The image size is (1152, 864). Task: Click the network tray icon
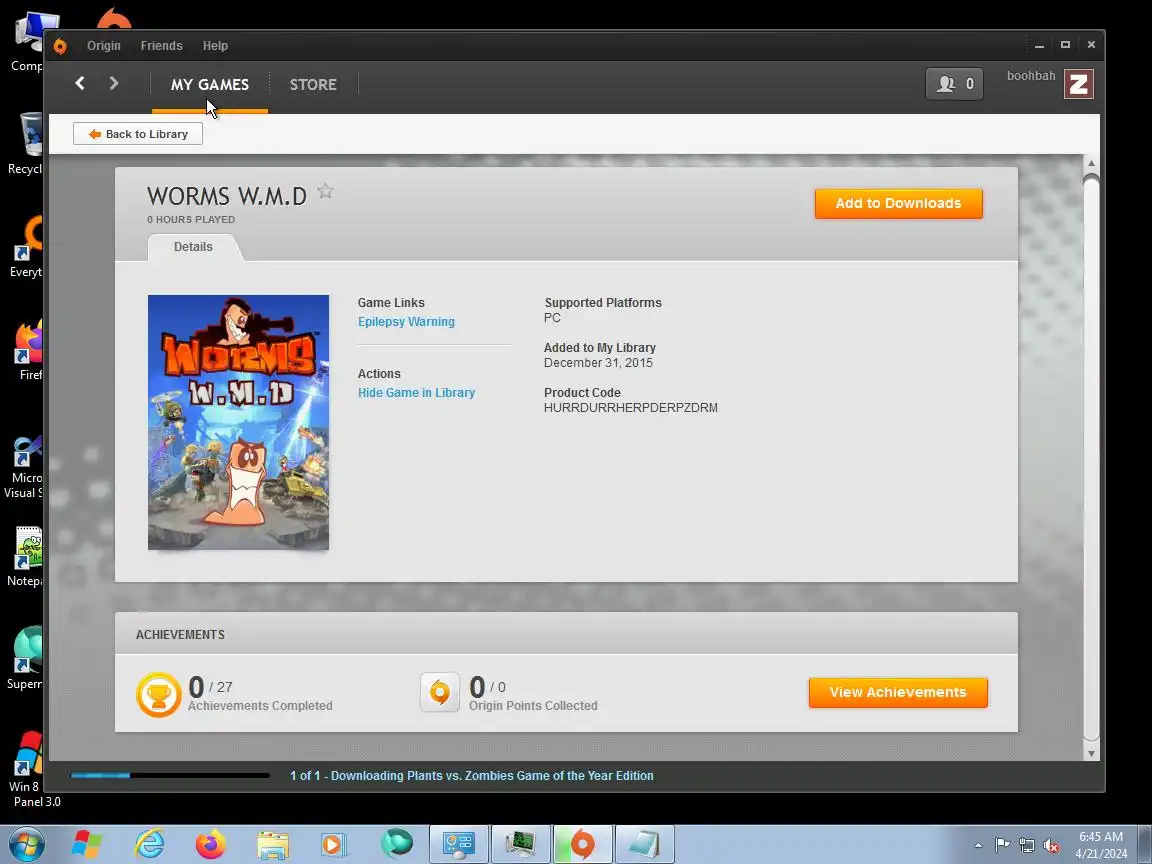(1027, 846)
